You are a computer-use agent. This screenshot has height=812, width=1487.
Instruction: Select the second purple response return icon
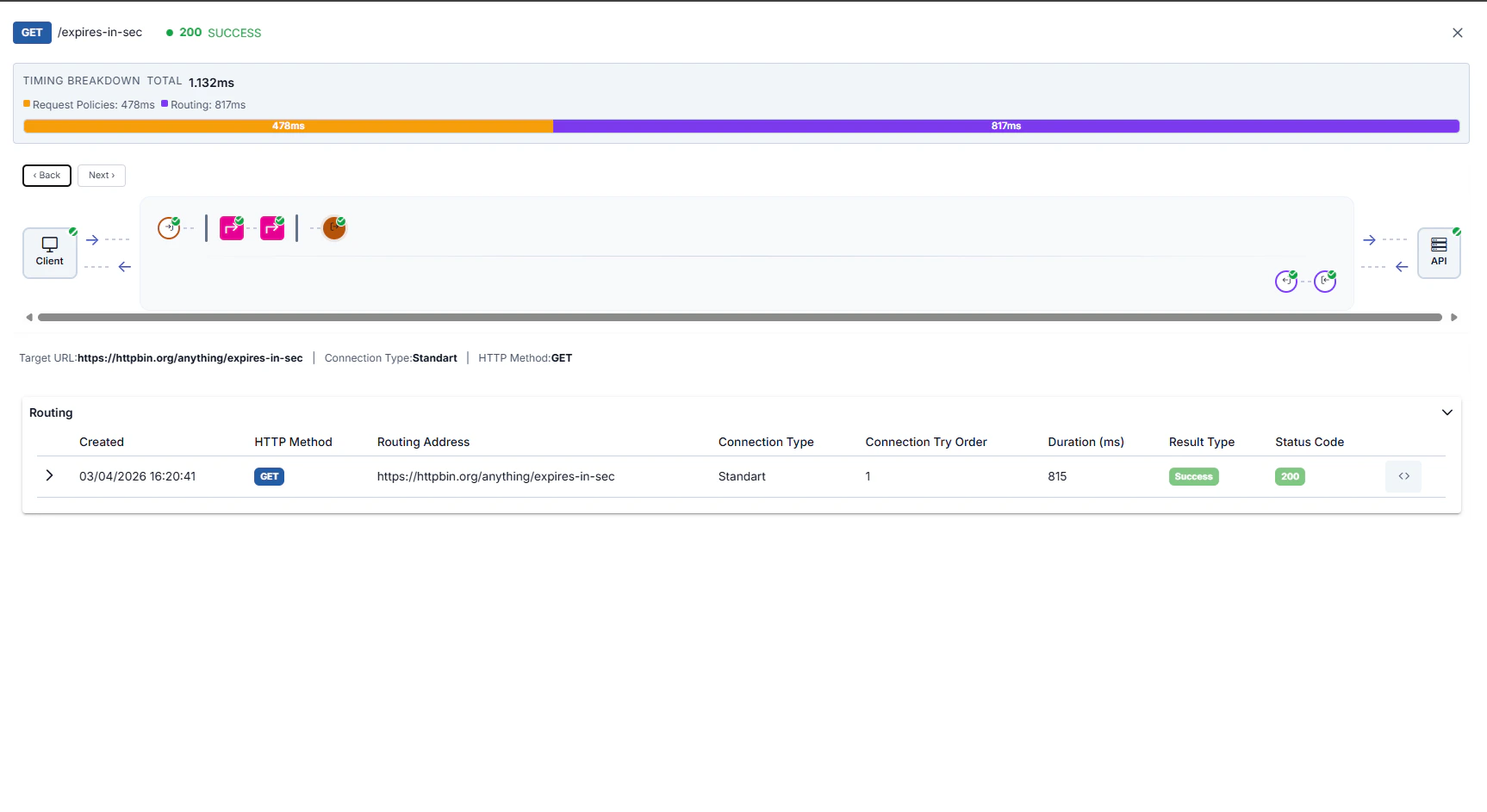click(1325, 281)
